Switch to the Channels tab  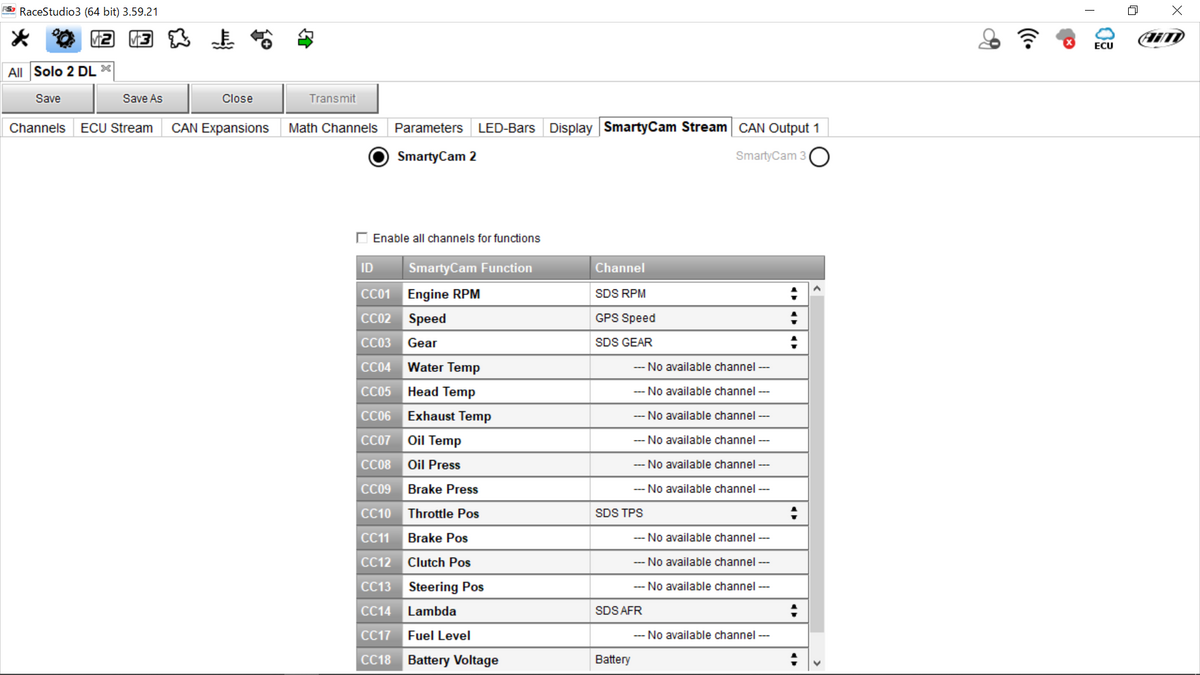pyautogui.click(x=37, y=127)
